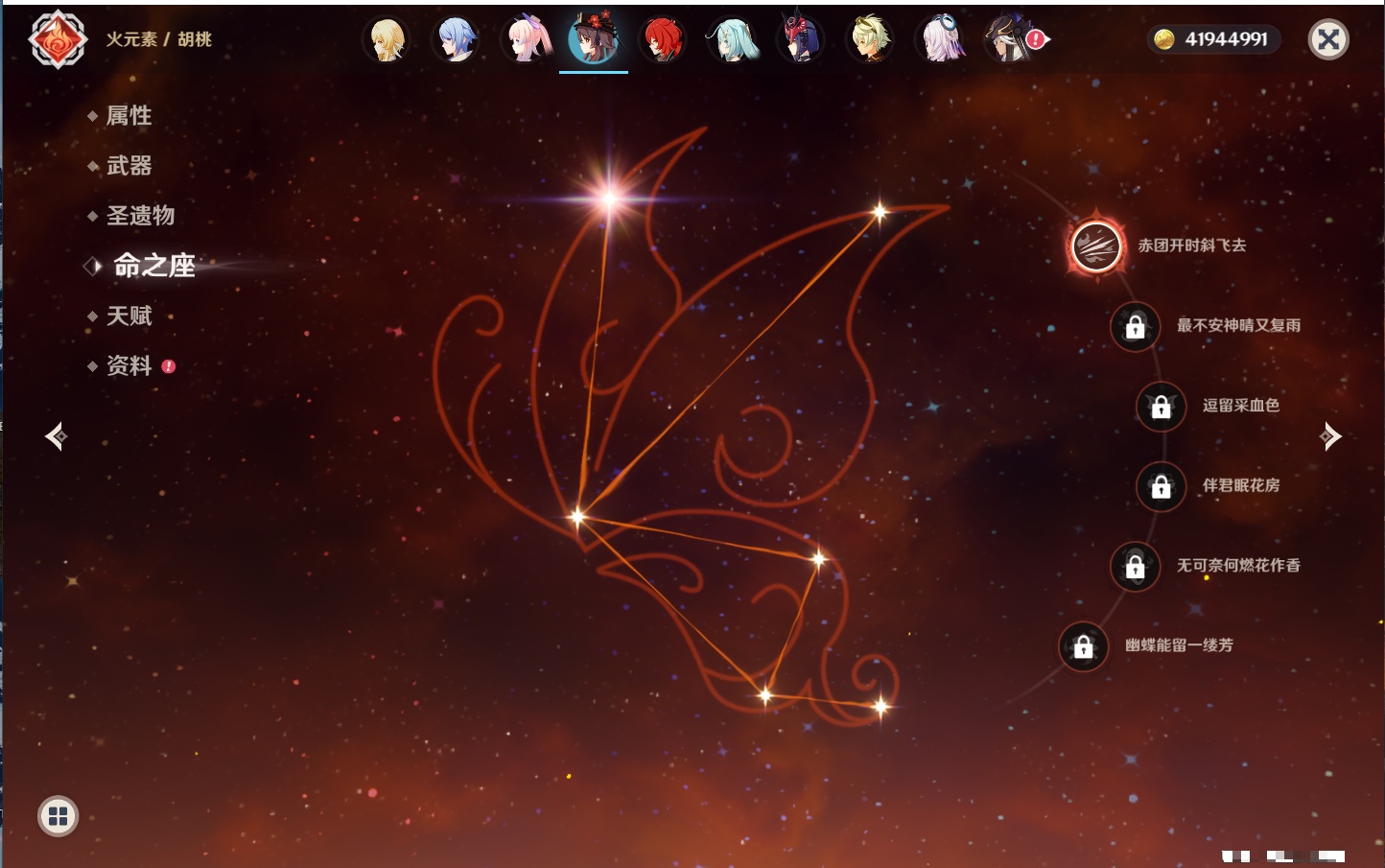Click the Pyro element emblem icon

(x=58, y=39)
